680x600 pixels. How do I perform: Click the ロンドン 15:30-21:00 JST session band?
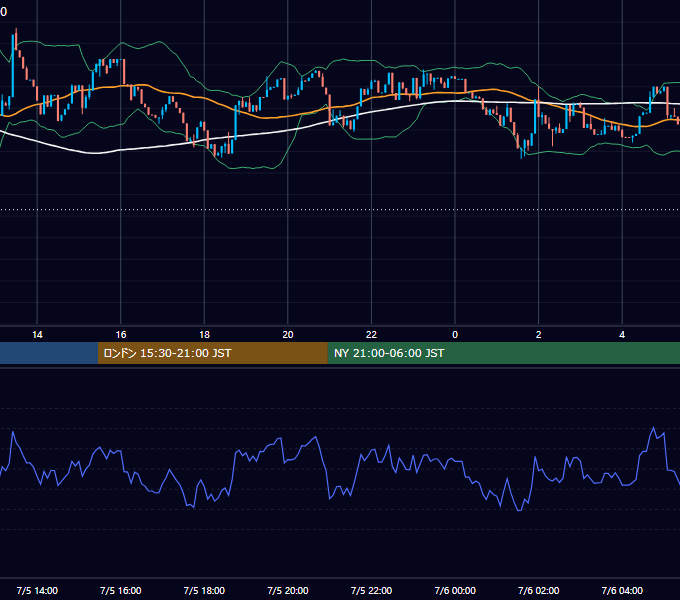click(x=212, y=353)
